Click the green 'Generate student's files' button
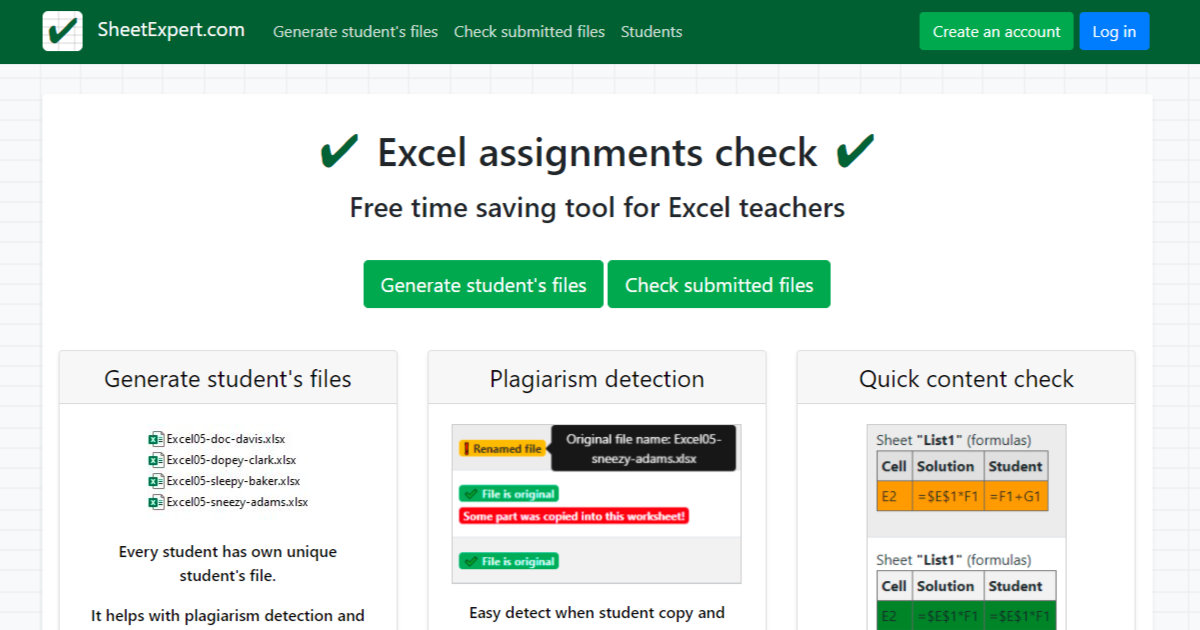 coord(483,284)
